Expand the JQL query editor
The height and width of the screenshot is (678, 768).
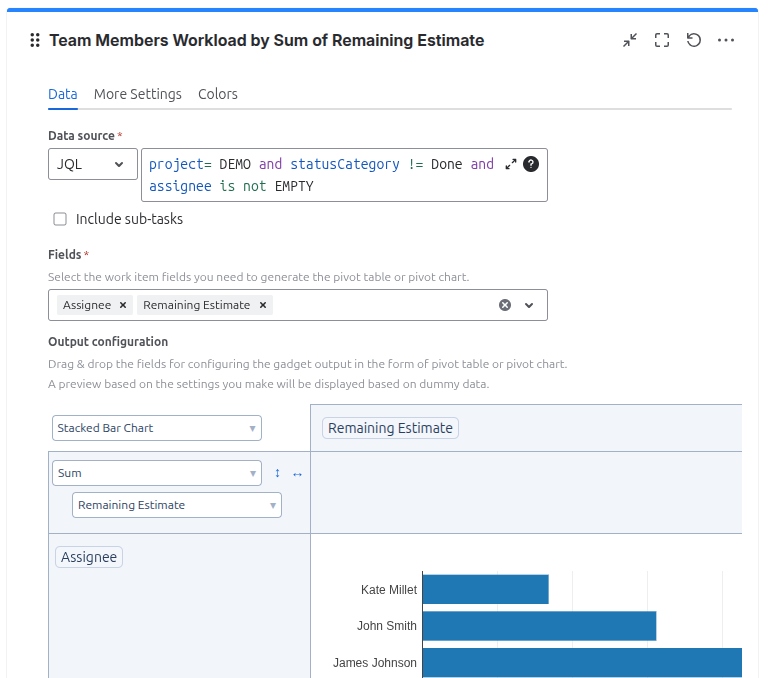(511, 164)
